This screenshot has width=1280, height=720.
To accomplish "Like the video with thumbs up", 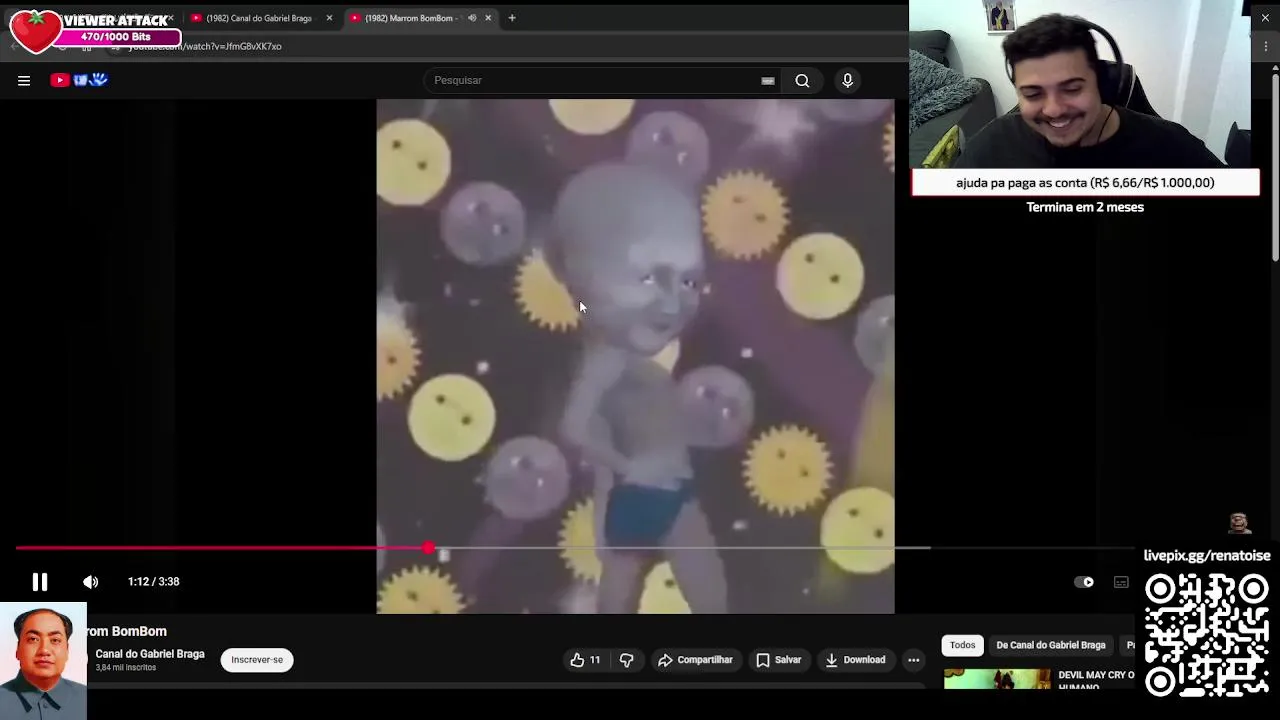I will tap(585, 660).
